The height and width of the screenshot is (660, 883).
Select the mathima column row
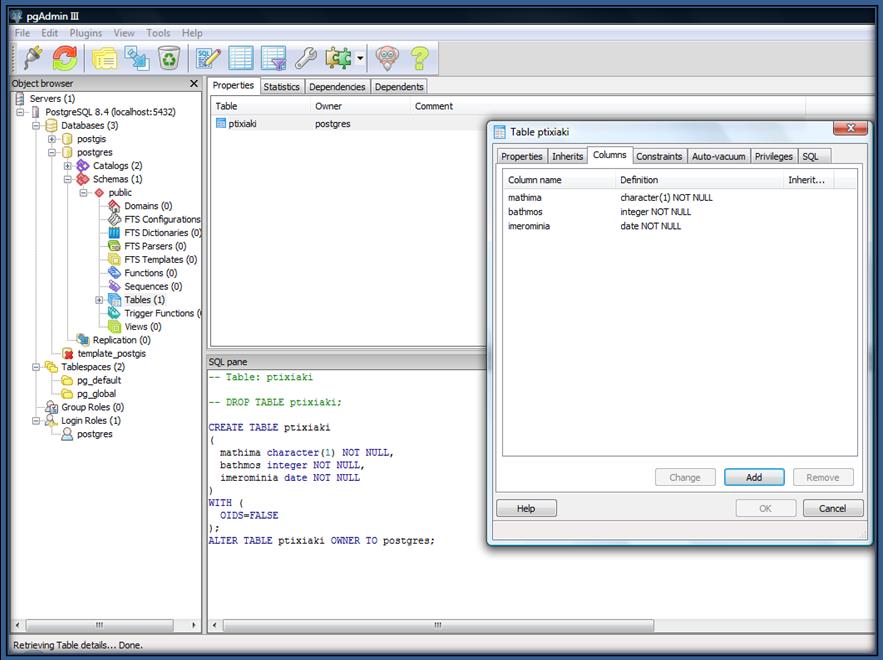(x=680, y=198)
